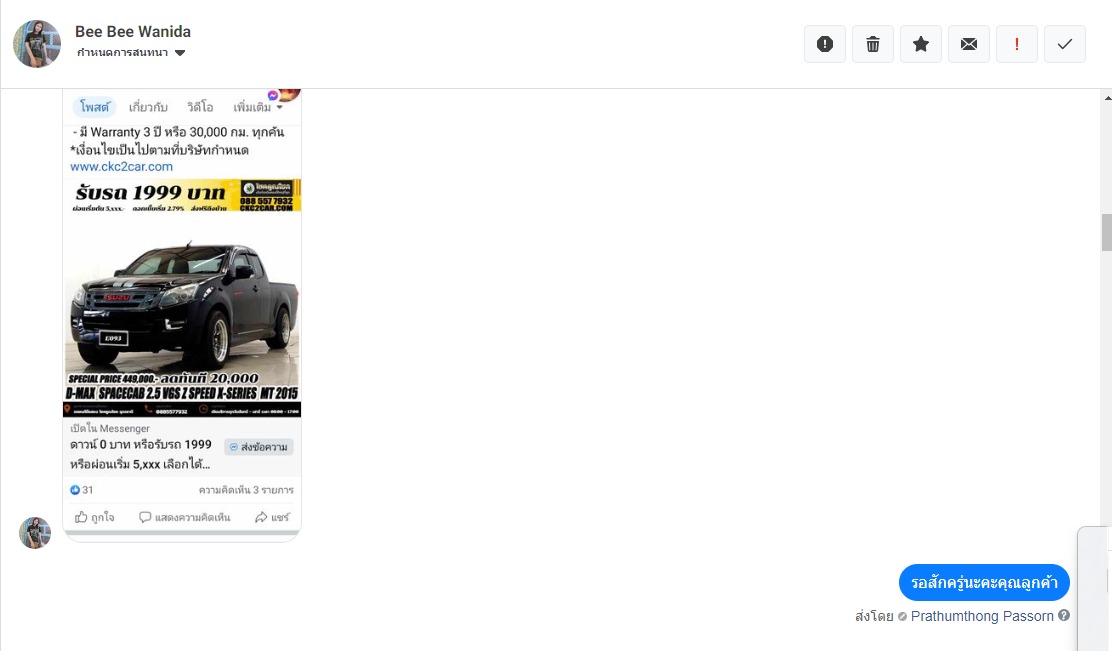The height and width of the screenshot is (651, 1112).
Task: Click แสดงความคิดเห็น comment button
Action: click(x=184, y=517)
